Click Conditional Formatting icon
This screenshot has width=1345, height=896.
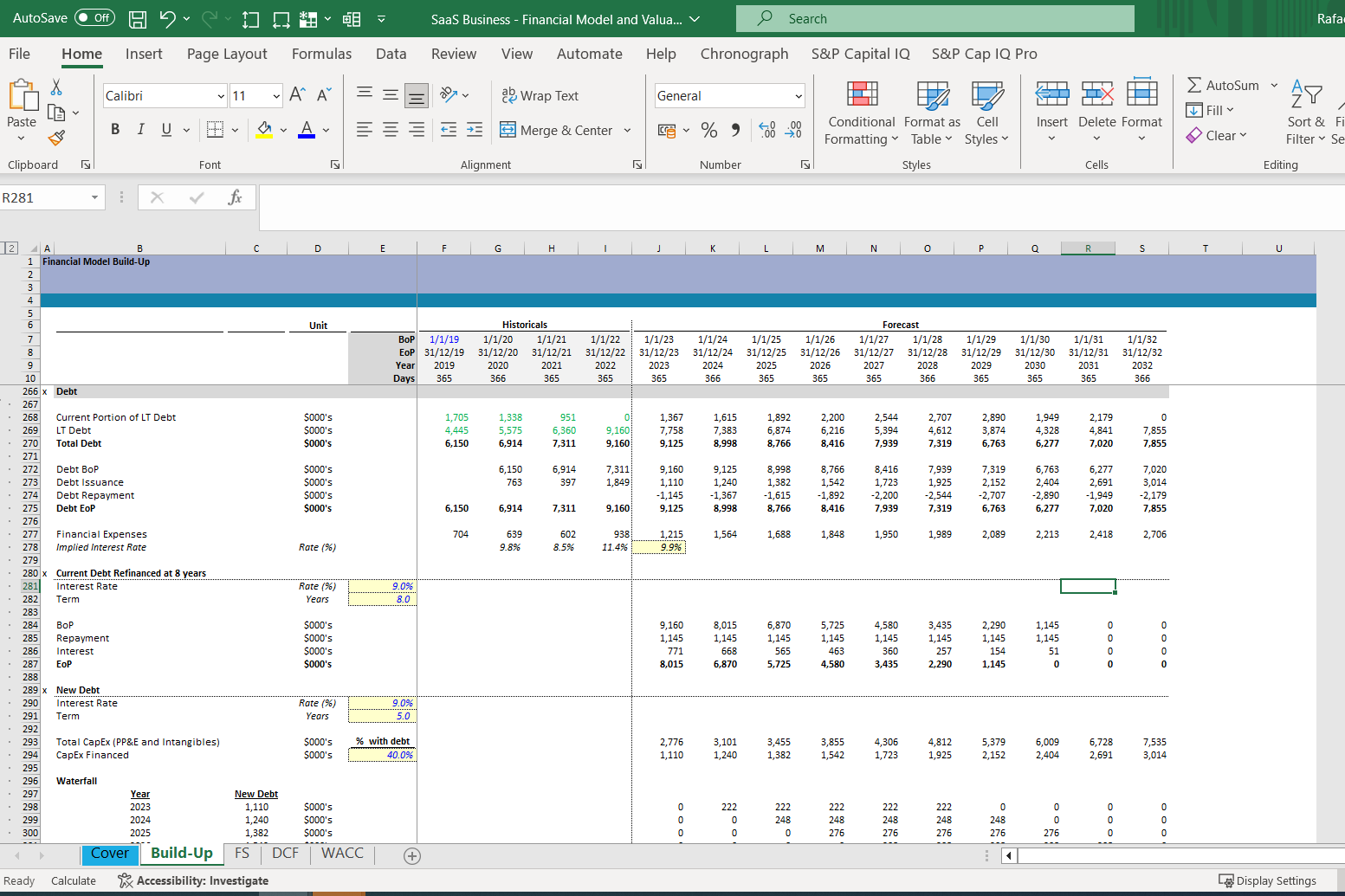coord(861,93)
